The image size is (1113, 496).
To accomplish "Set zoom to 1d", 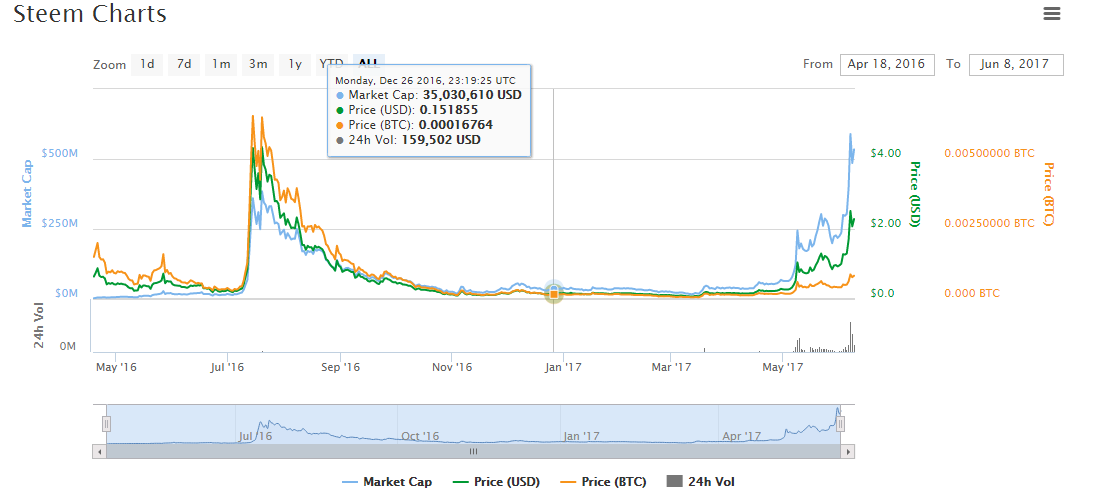I will coord(147,65).
